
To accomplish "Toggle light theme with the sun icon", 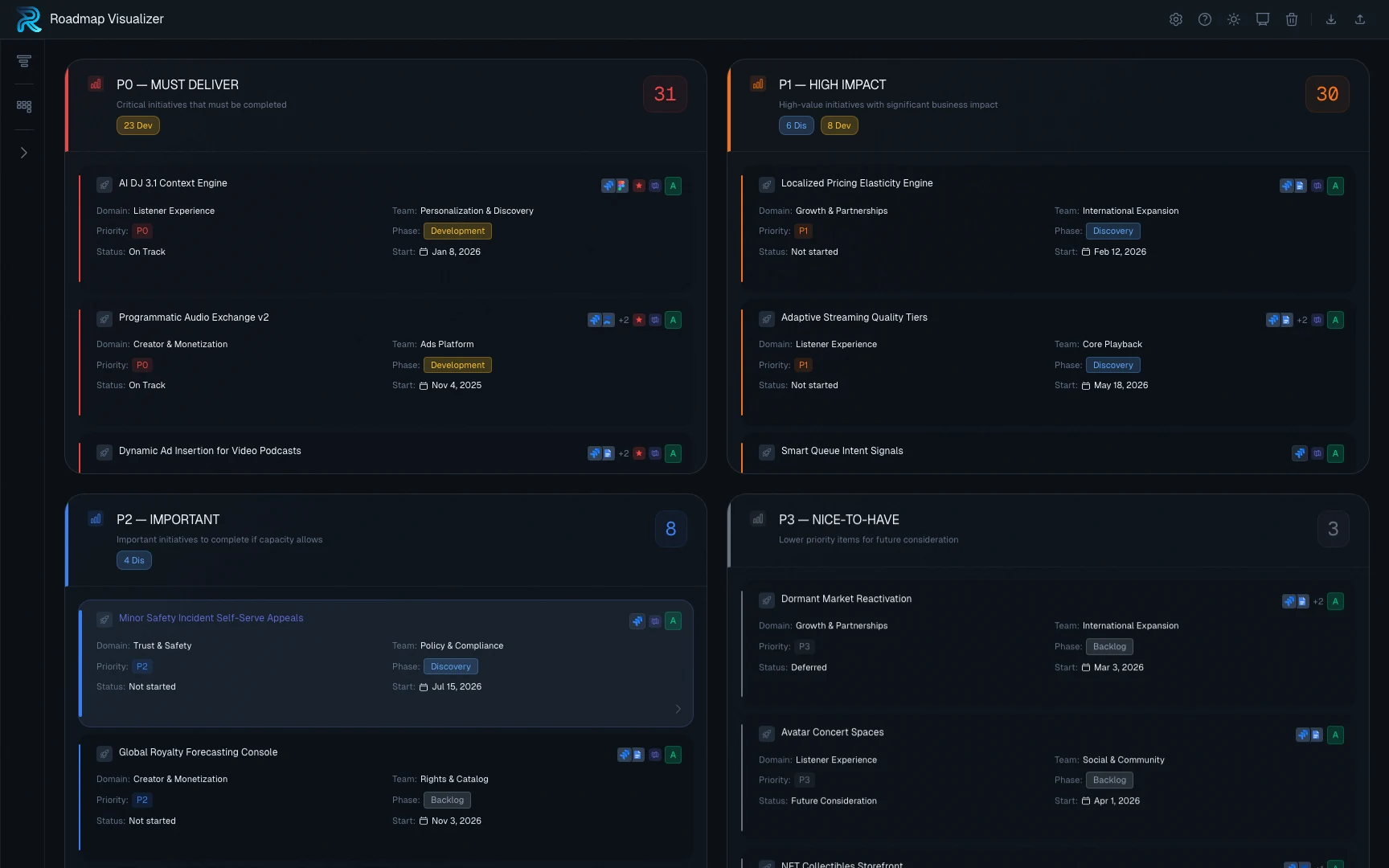I will click(1234, 19).
